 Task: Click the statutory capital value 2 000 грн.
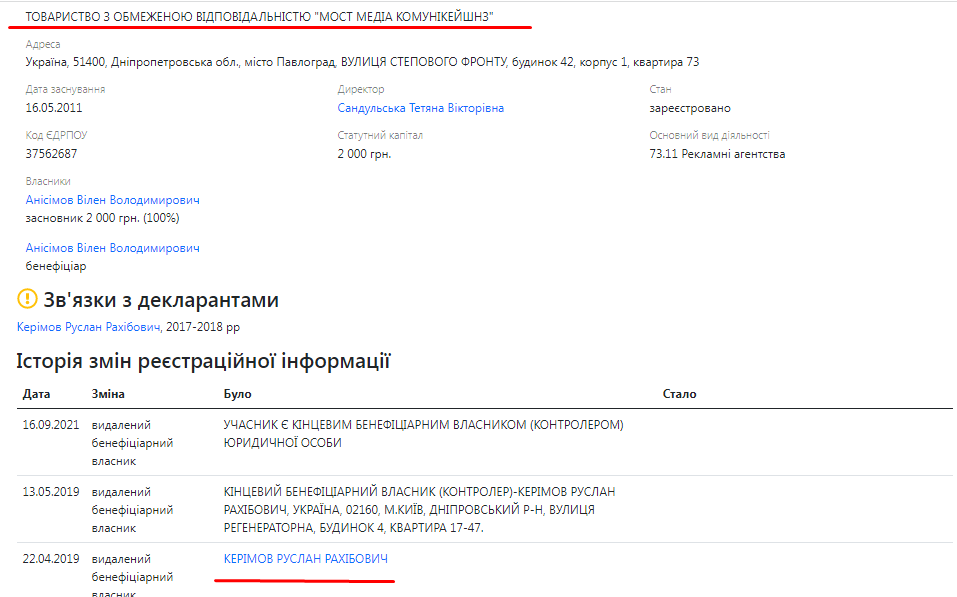click(x=364, y=154)
